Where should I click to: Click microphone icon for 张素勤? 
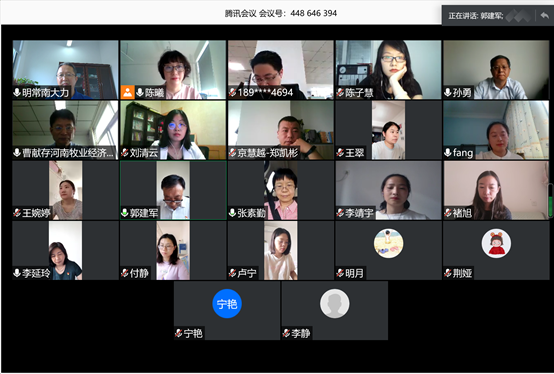pyautogui.click(x=232, y=213)
